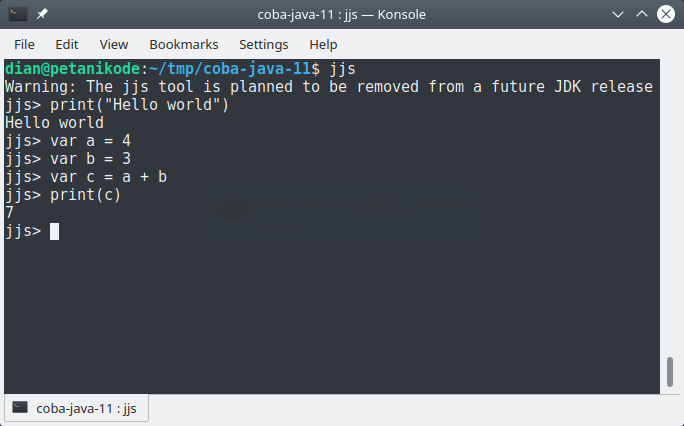This screenshot has height=426, width=684.
Task: Click the jjs prompt cursor block
Action: pos(54,231)
